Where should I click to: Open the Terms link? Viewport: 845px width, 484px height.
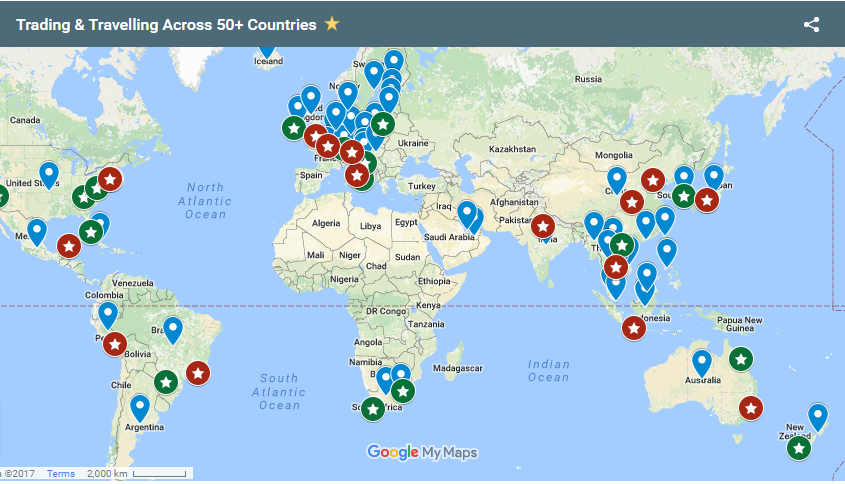click(x=60, y=474)
